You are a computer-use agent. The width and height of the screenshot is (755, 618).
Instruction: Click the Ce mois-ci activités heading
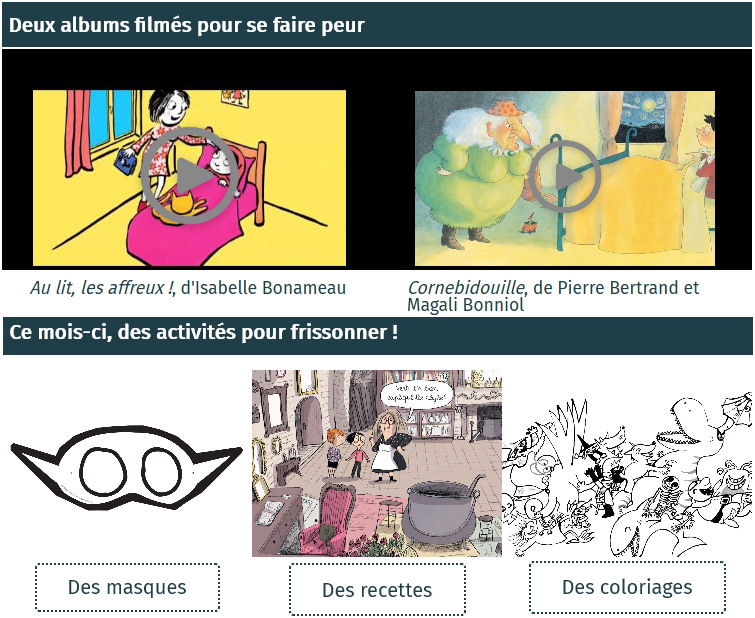coord(204,332)
